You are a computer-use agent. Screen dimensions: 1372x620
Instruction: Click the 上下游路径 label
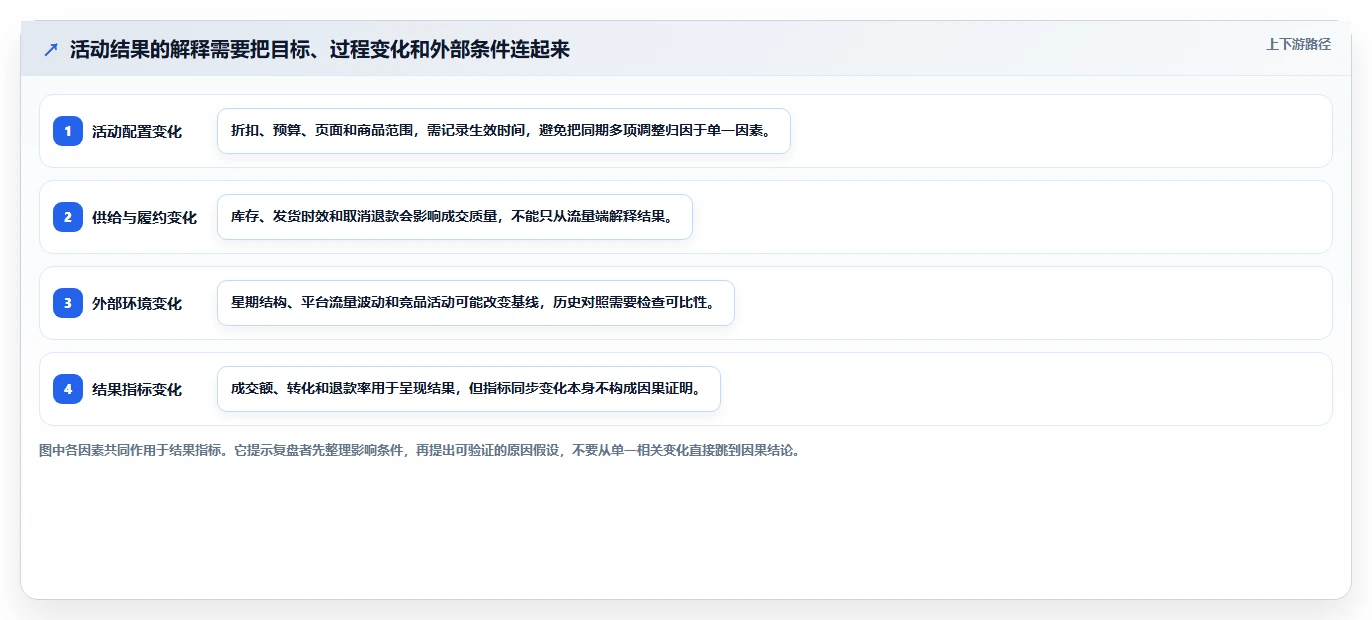click(1298, 44)
